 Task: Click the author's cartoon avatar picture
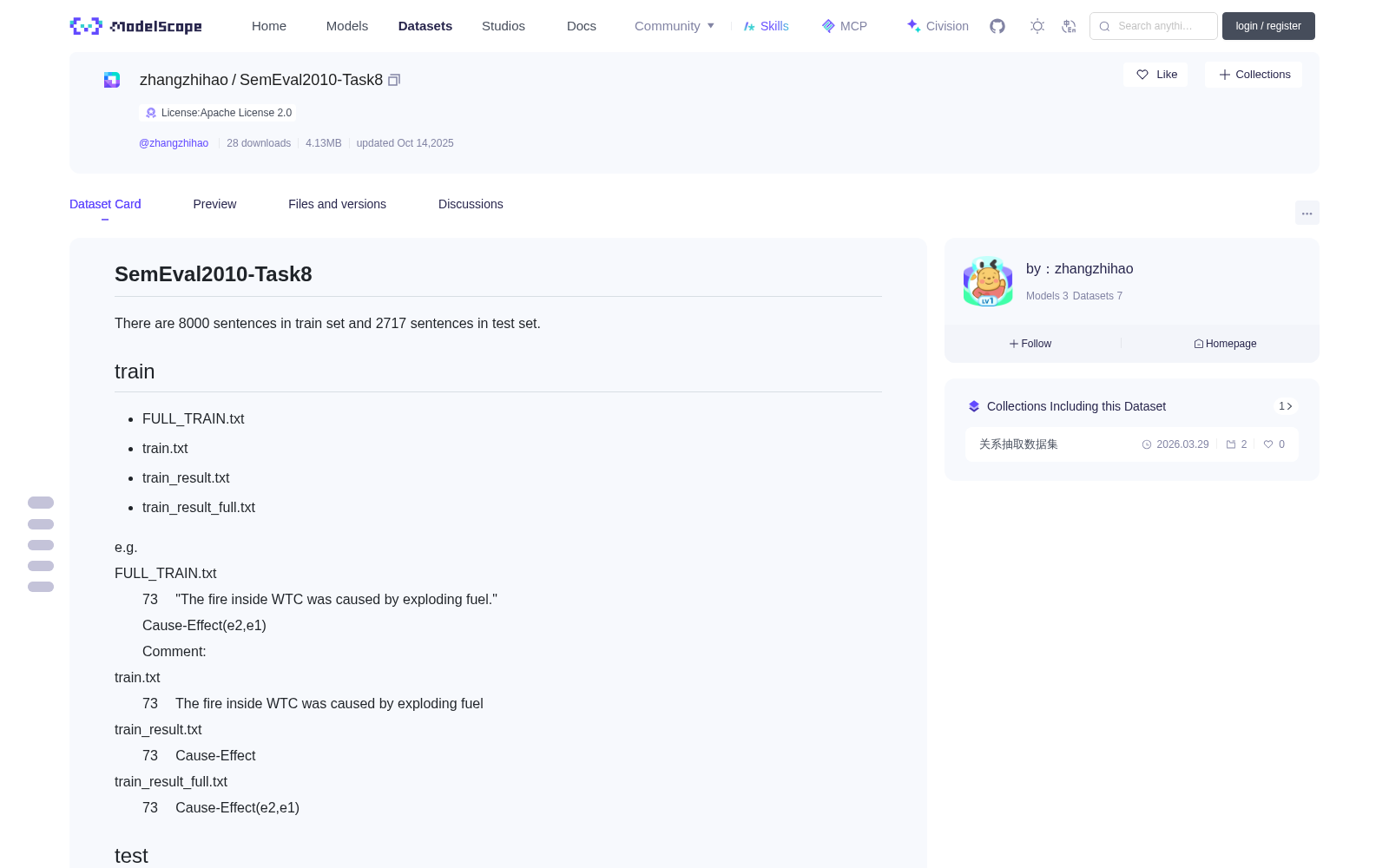[x=988, y=281]
